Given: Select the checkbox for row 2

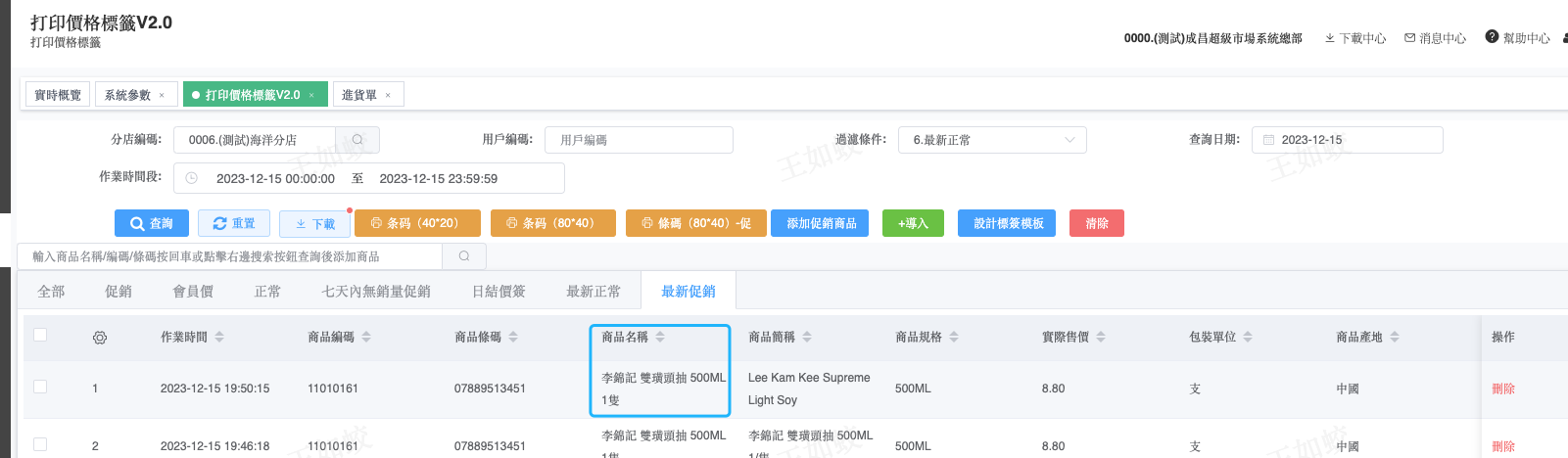Looking at the screenshot, I should click(x=40, y=444).
